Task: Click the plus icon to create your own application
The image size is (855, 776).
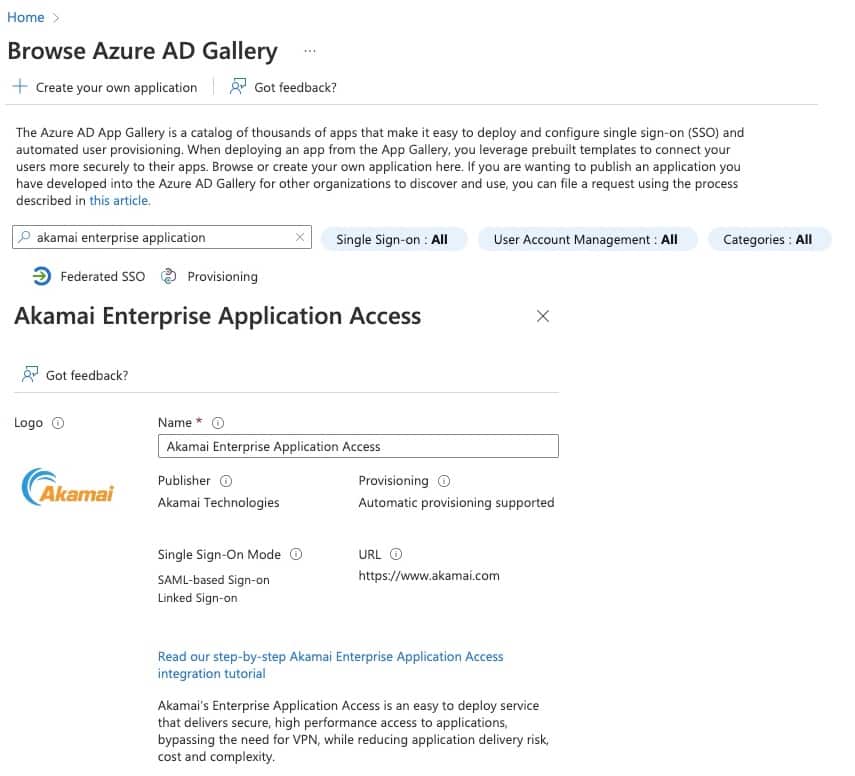Action: (x=19, y=87)
